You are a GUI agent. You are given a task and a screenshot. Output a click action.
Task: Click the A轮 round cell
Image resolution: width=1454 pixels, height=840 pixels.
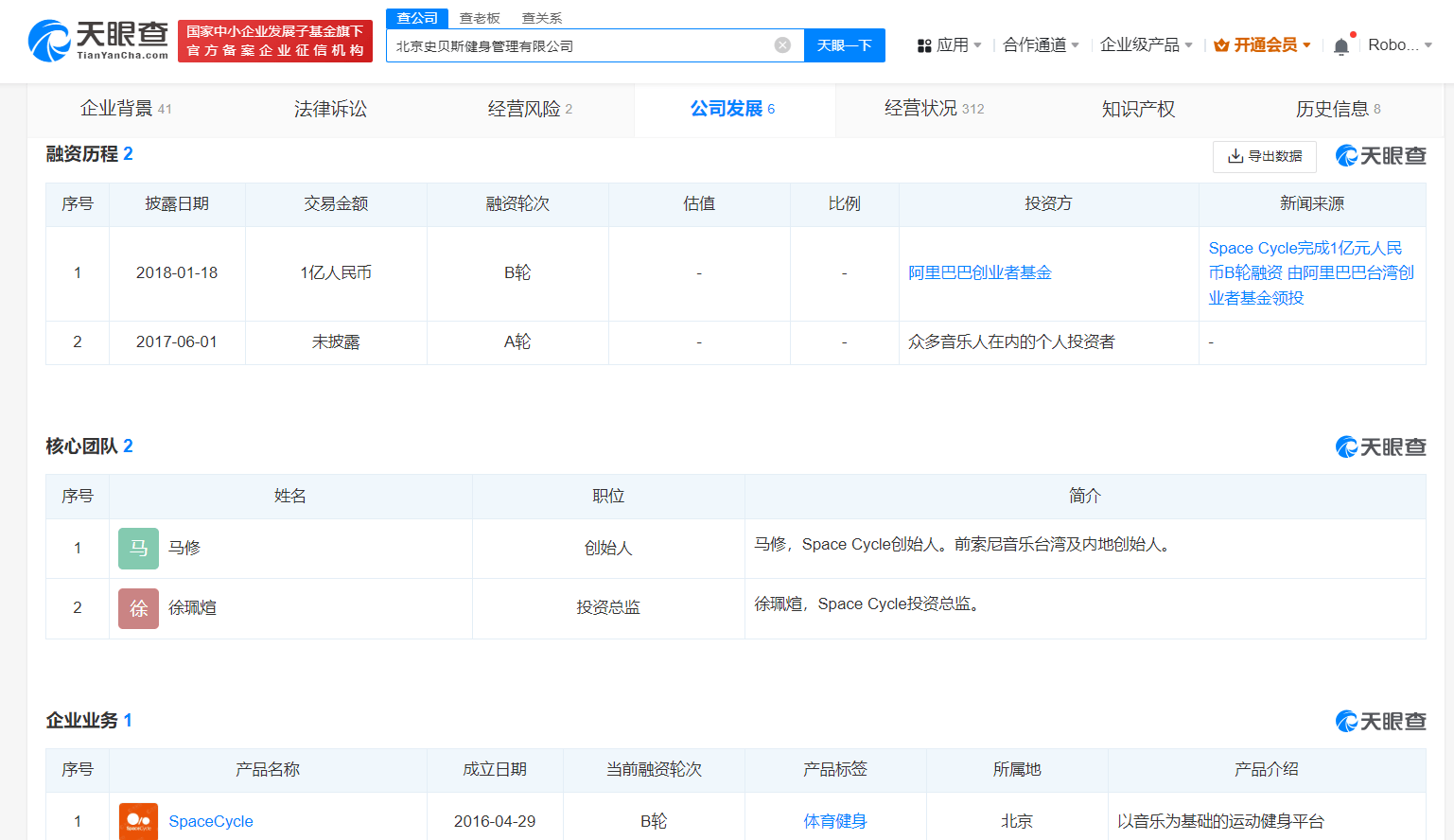coord(517,341)
